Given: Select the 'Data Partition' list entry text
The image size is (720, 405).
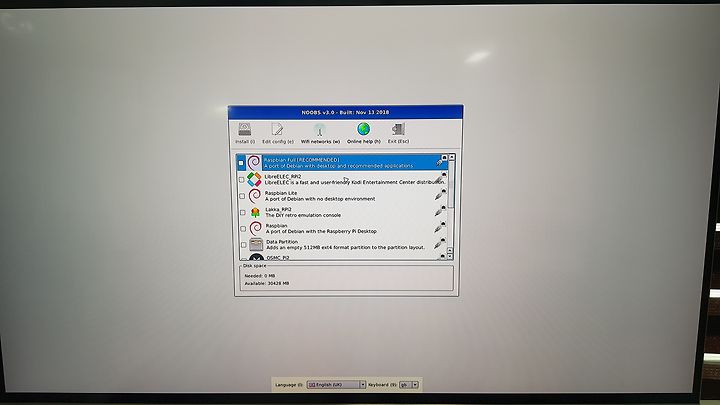Looking at the screenshot, I should [x=282, y=242].
